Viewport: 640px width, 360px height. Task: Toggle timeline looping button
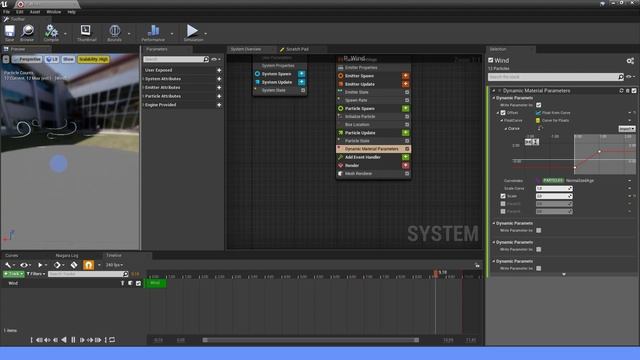[x=112, y=340]
